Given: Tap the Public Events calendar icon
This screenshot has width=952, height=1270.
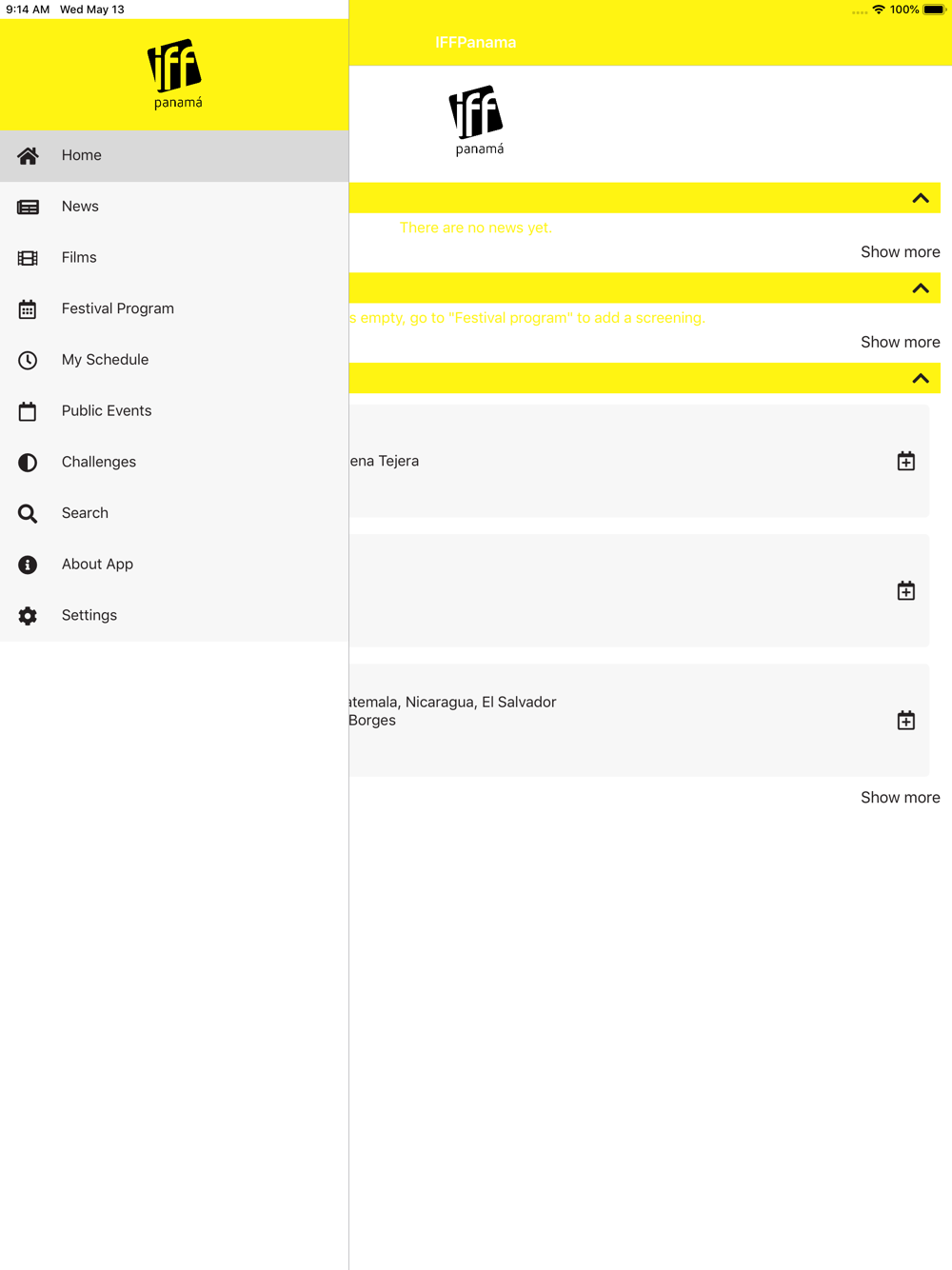Looking at the screenshot, I should pos(28,411).
